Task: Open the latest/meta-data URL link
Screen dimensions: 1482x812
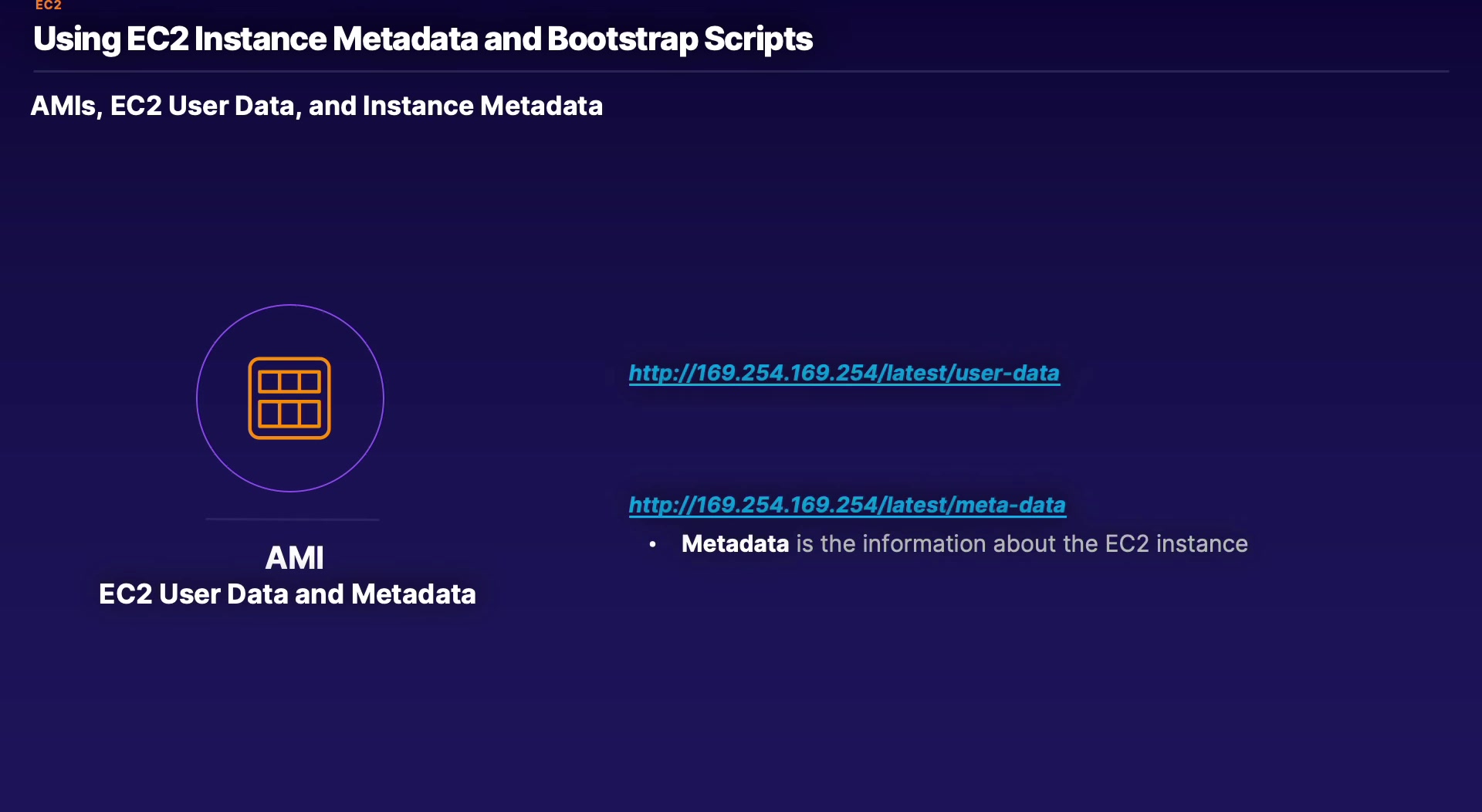Action: tap(847, 506)
